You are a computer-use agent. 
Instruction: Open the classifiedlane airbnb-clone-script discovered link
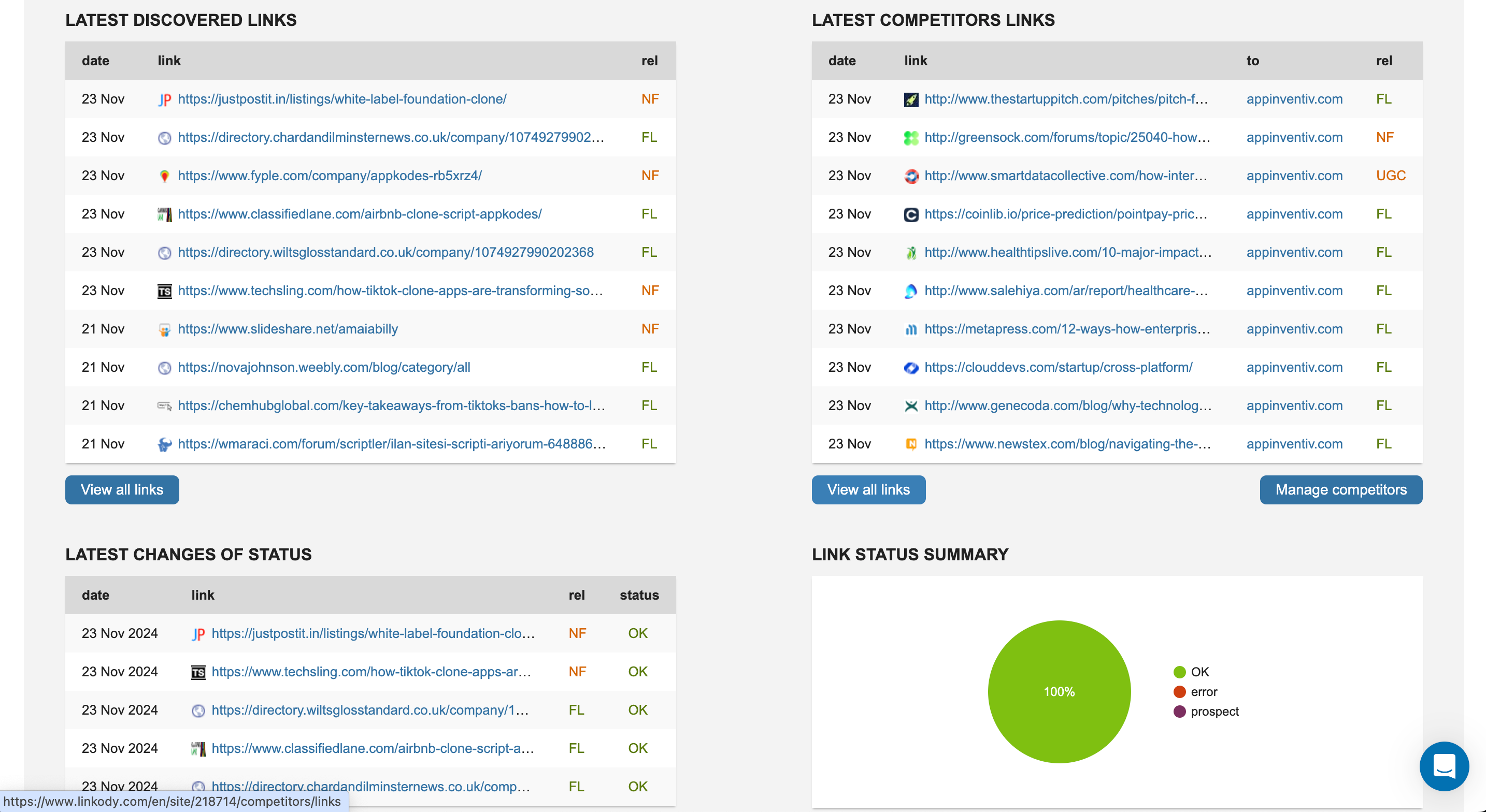click(x=360, y=214)
